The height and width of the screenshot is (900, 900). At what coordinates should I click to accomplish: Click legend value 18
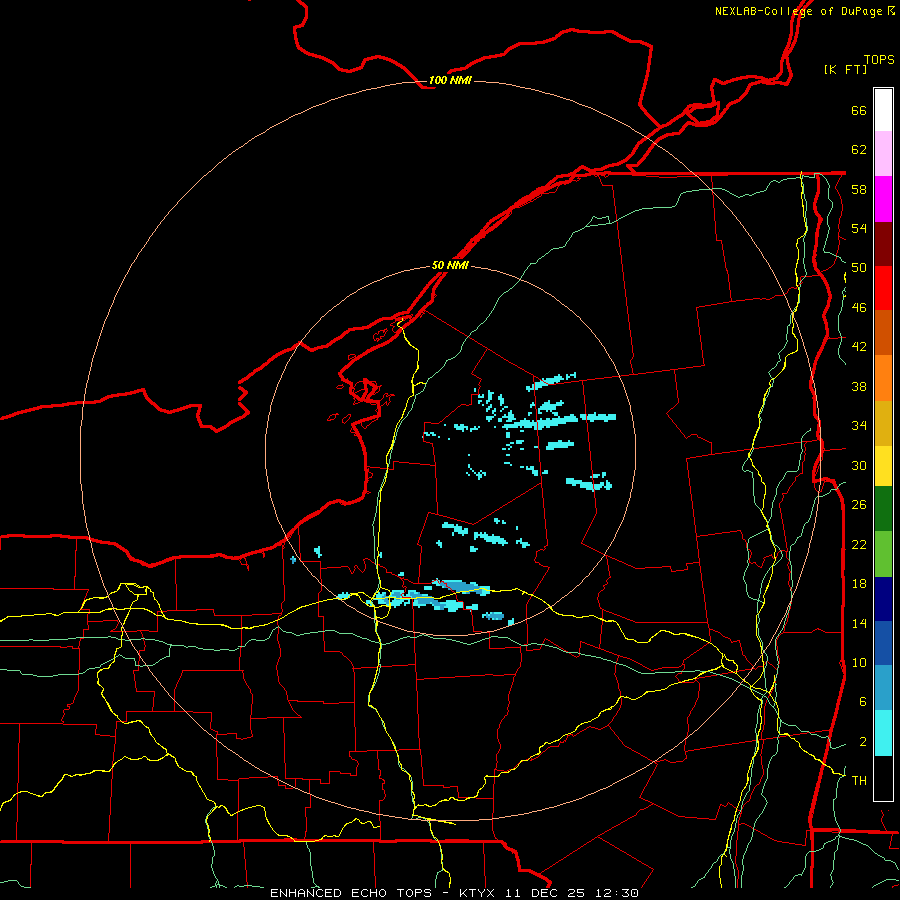(x=859, y=584)
